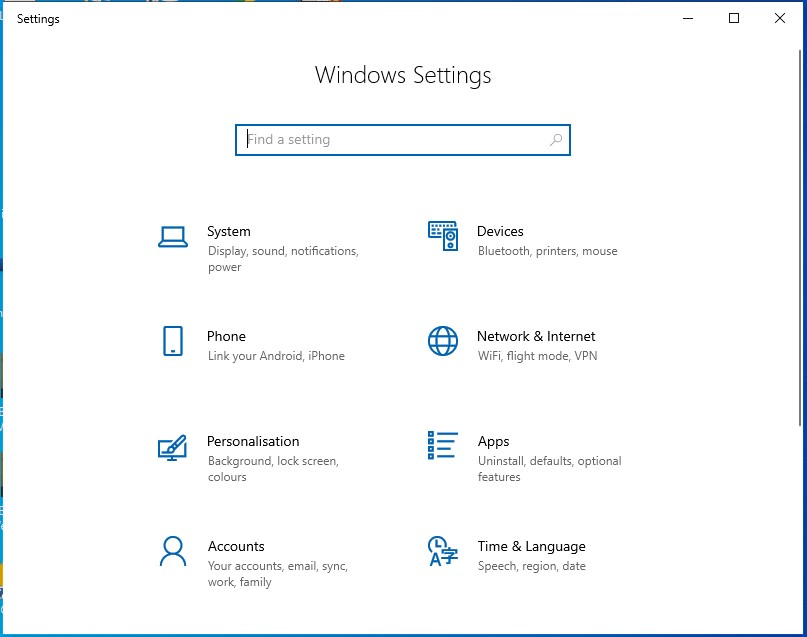Screen dimensions: 807x637
Task: Click 'Bluetooth, printers, mouse' description
Action: [x=548, y=251]
